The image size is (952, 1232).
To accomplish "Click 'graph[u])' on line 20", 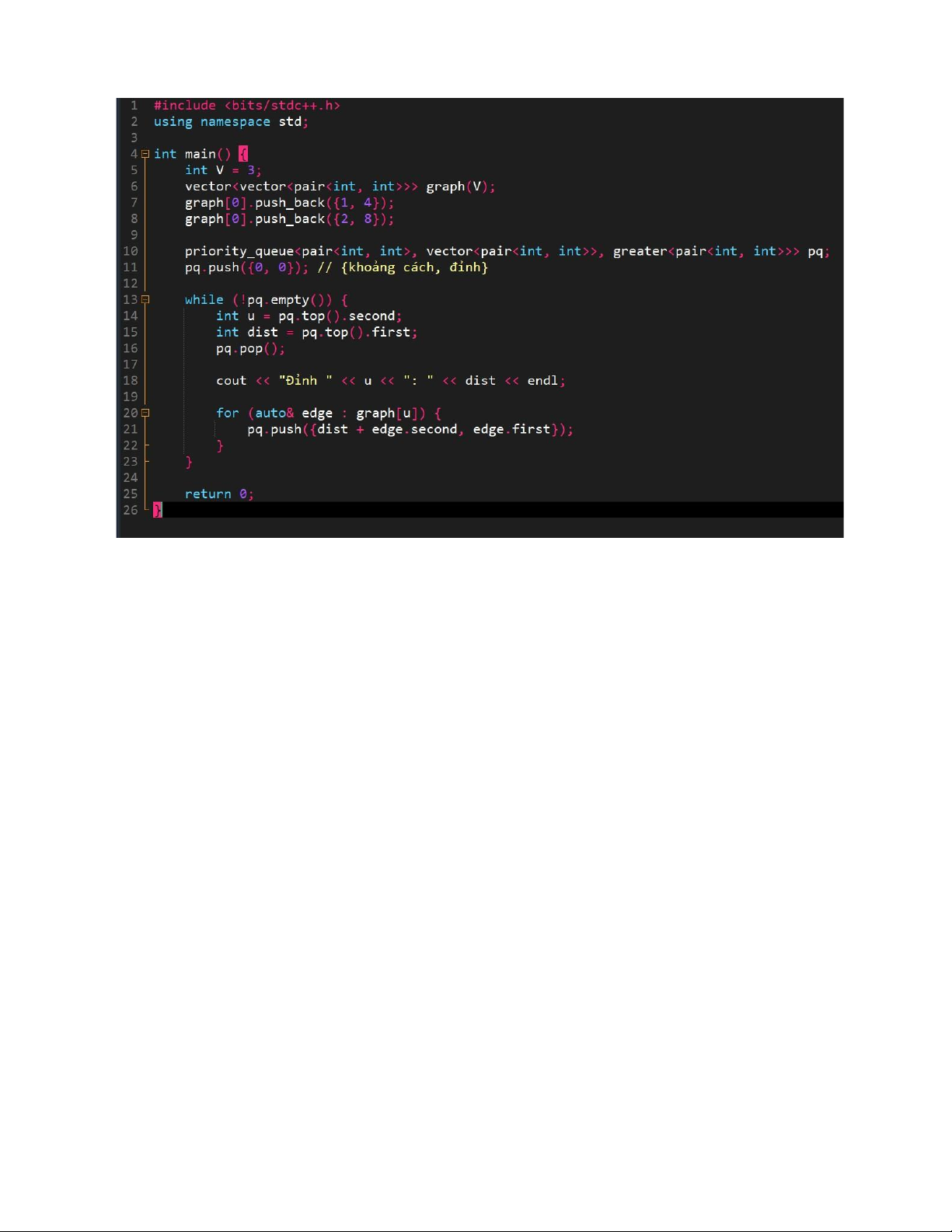I will (391, 414).
